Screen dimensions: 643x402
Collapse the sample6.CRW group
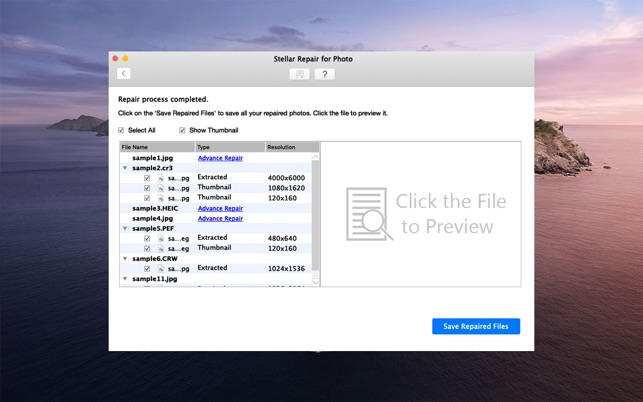tap(125, 258)
